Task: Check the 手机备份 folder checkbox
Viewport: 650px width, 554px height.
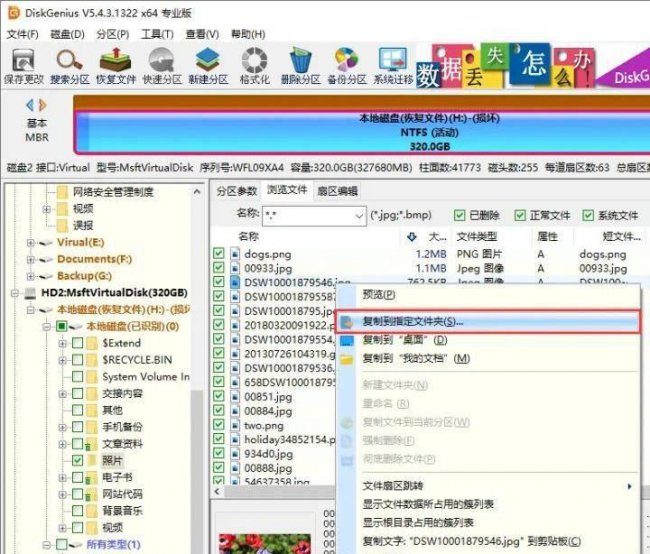Action: (x=77, y=427)
